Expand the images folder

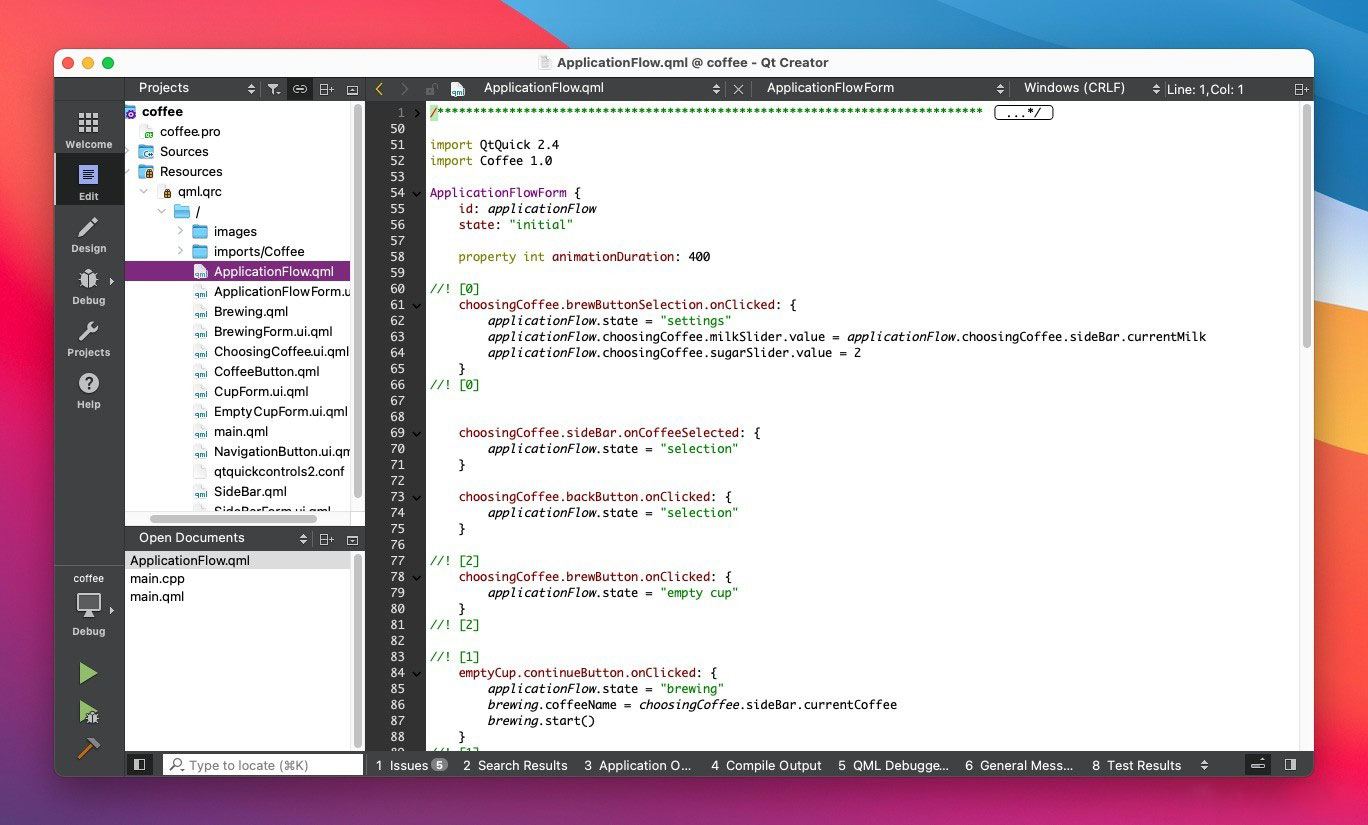tap(180, 231)
